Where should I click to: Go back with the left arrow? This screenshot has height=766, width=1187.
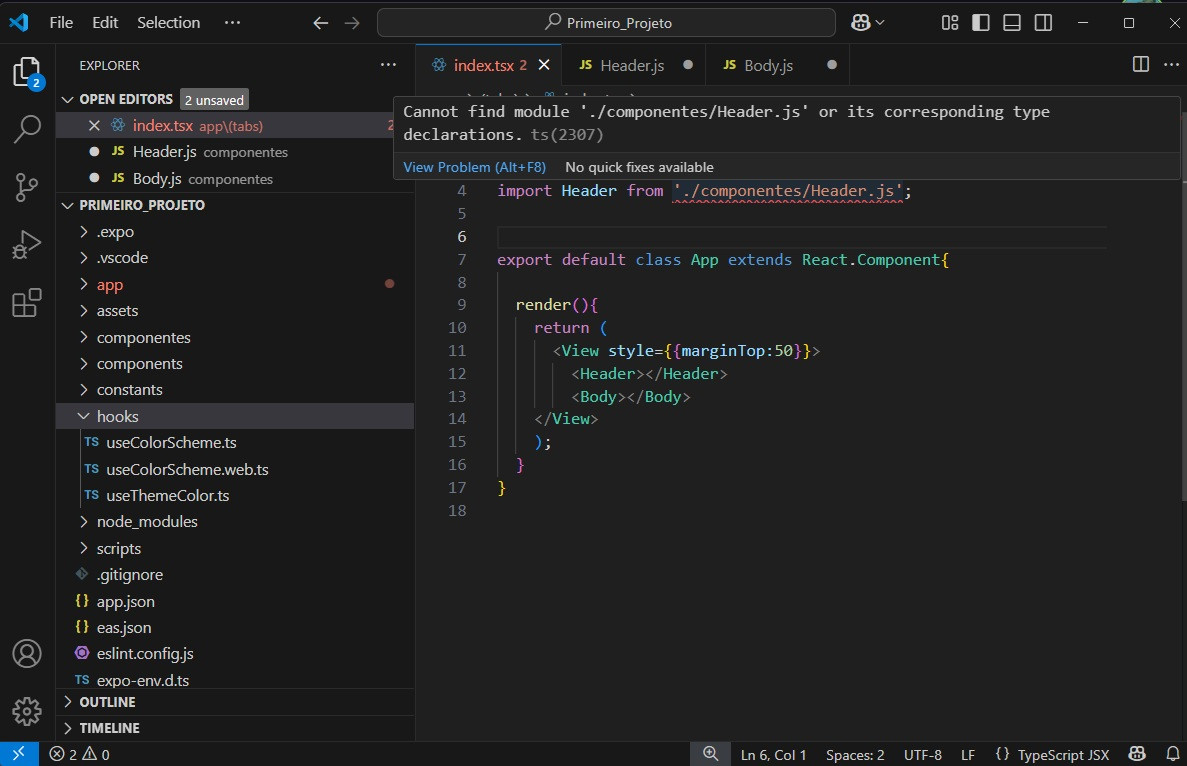(x=321, y=23)
